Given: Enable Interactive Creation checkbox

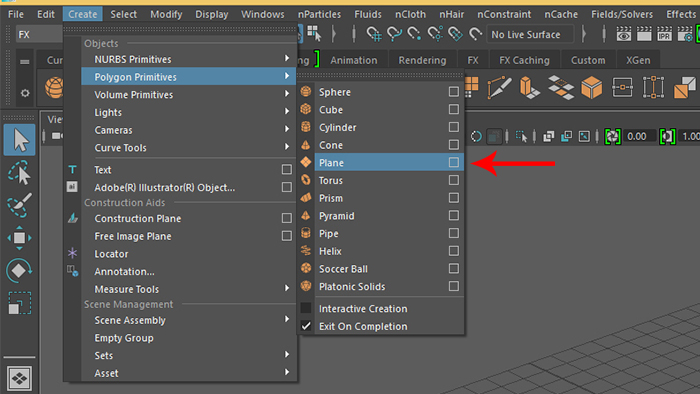Looking at the screenshot, I should 306,308.
